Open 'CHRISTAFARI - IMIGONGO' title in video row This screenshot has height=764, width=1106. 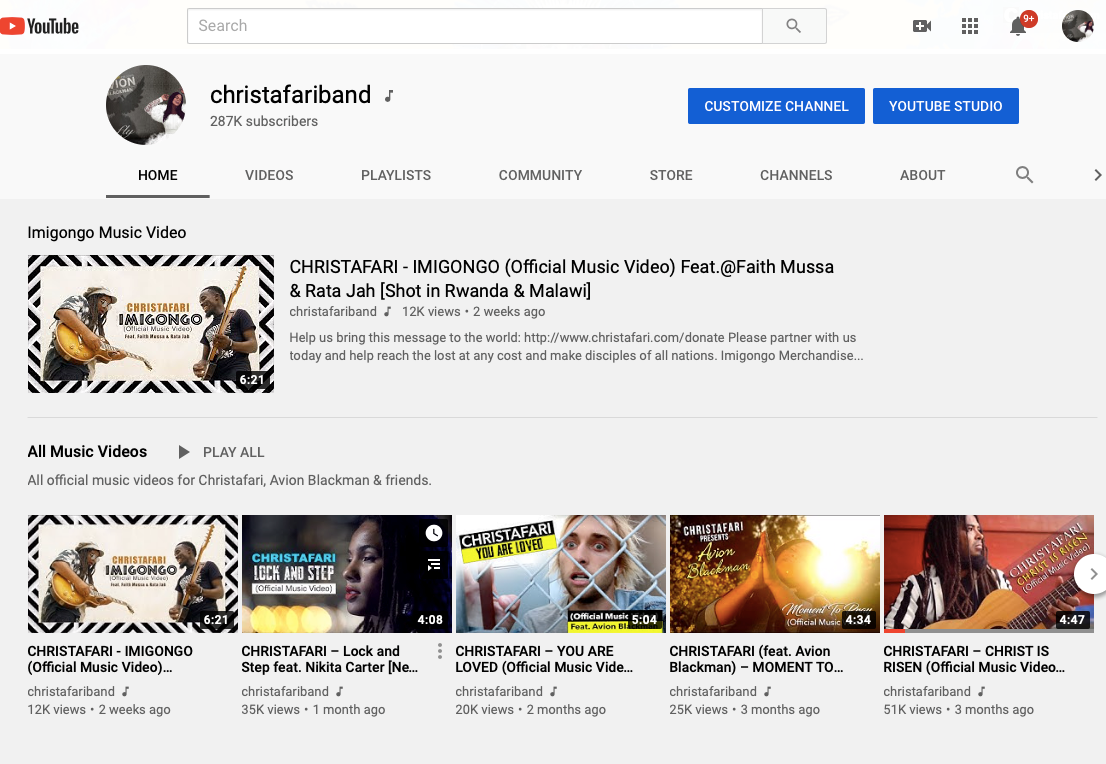click(x=110, y=659)
